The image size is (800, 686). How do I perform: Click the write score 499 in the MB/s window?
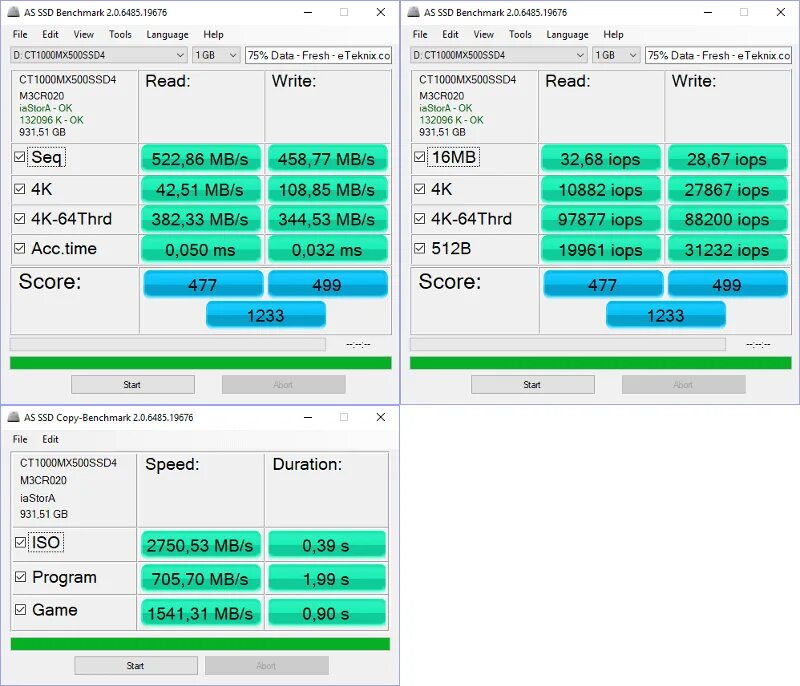coord(328,284)
